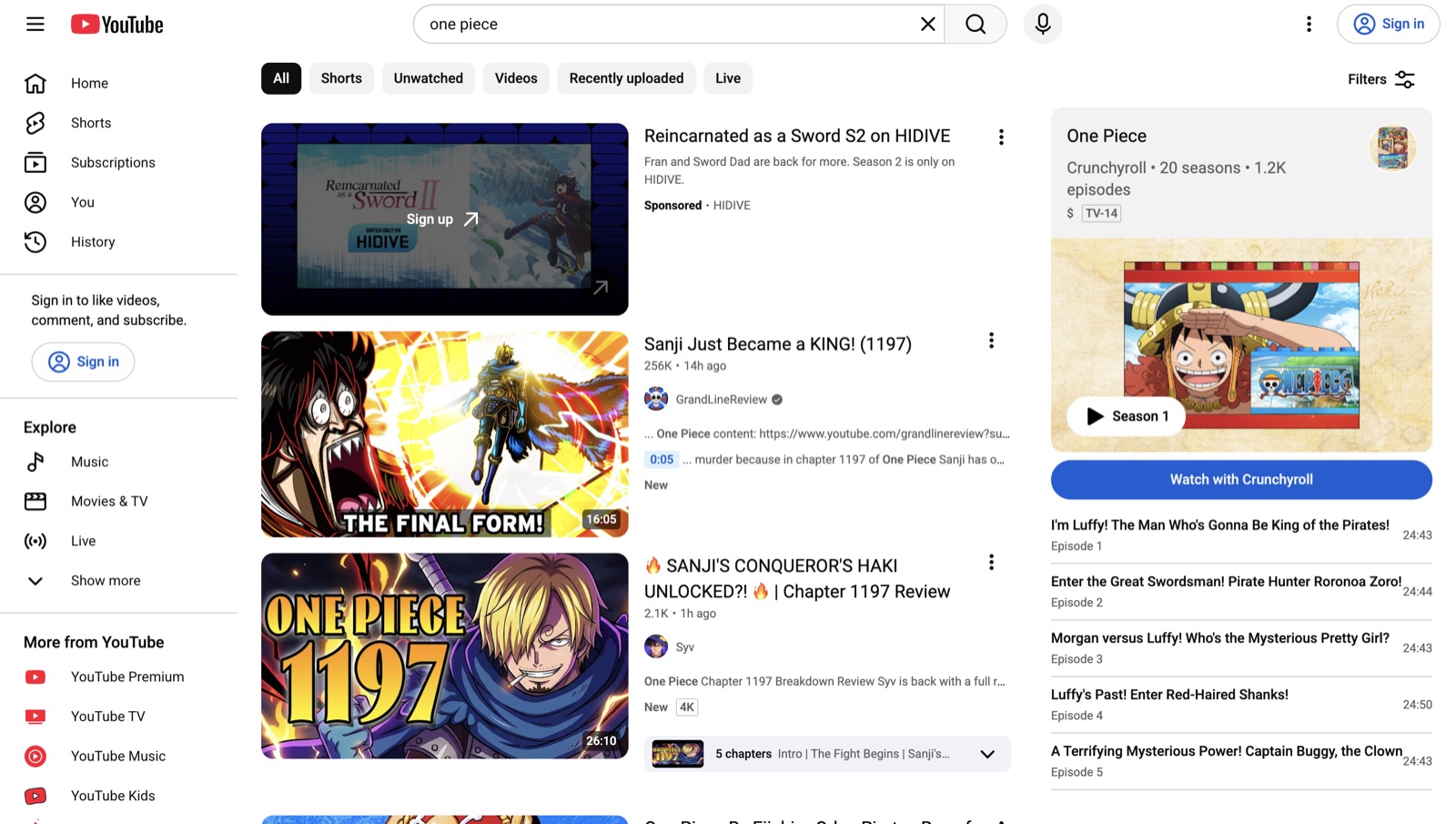
Task: Open Episode 3 Morgan versus Luffy
Action: pos(1241,647)
